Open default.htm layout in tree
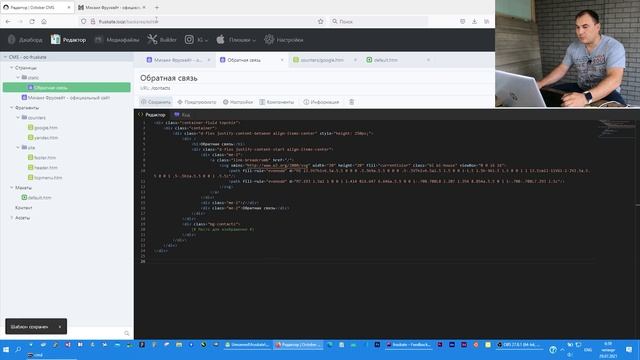Viewport: 640px width, 360px height. pos(37,198)
